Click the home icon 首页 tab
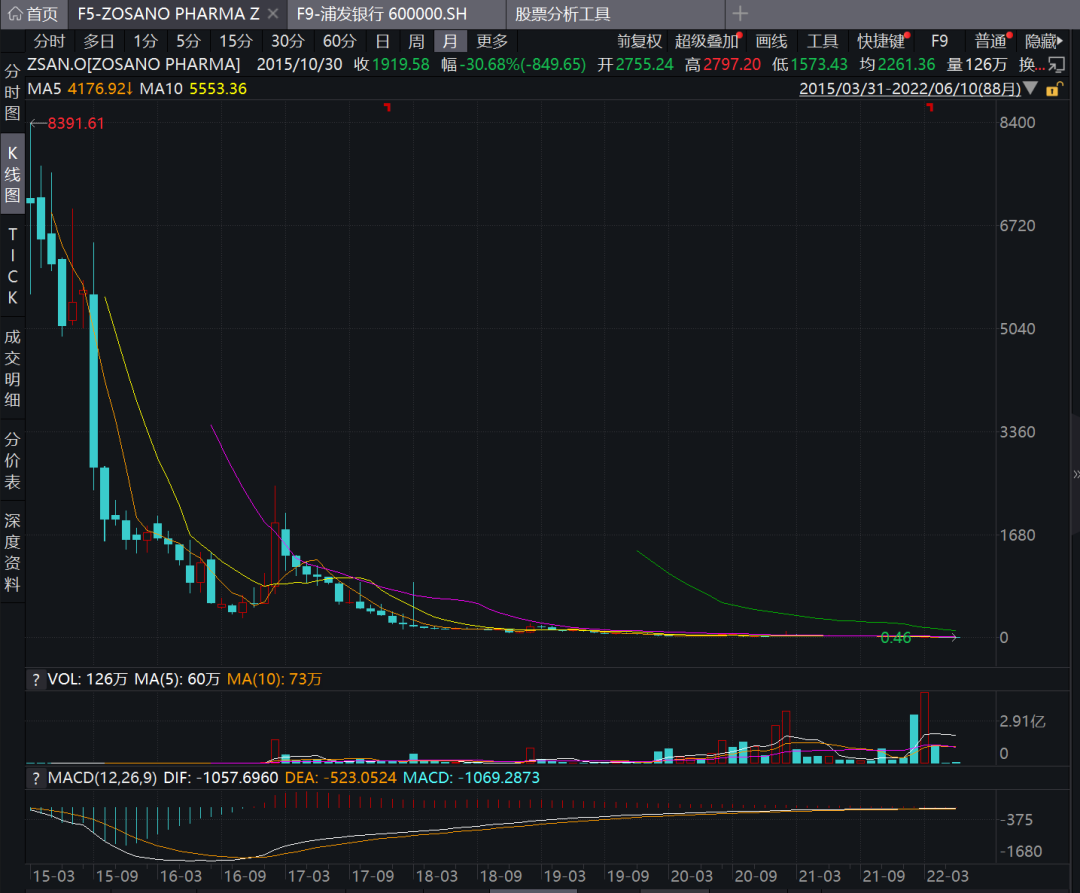1080x893 pixels. pyautogui.click(x=33, y=14)
